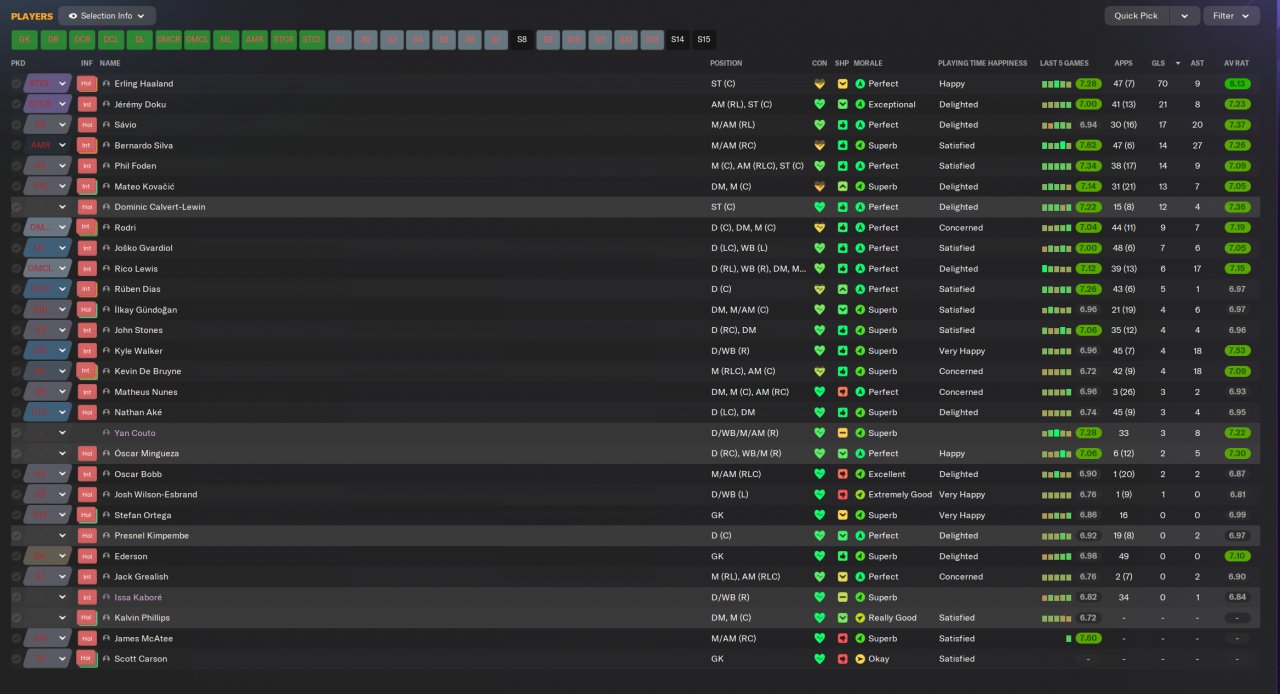Click Kalvin Phillips' morale arrow icon
The height and width of the screenshot is (694, 1280).
(860, 618)
